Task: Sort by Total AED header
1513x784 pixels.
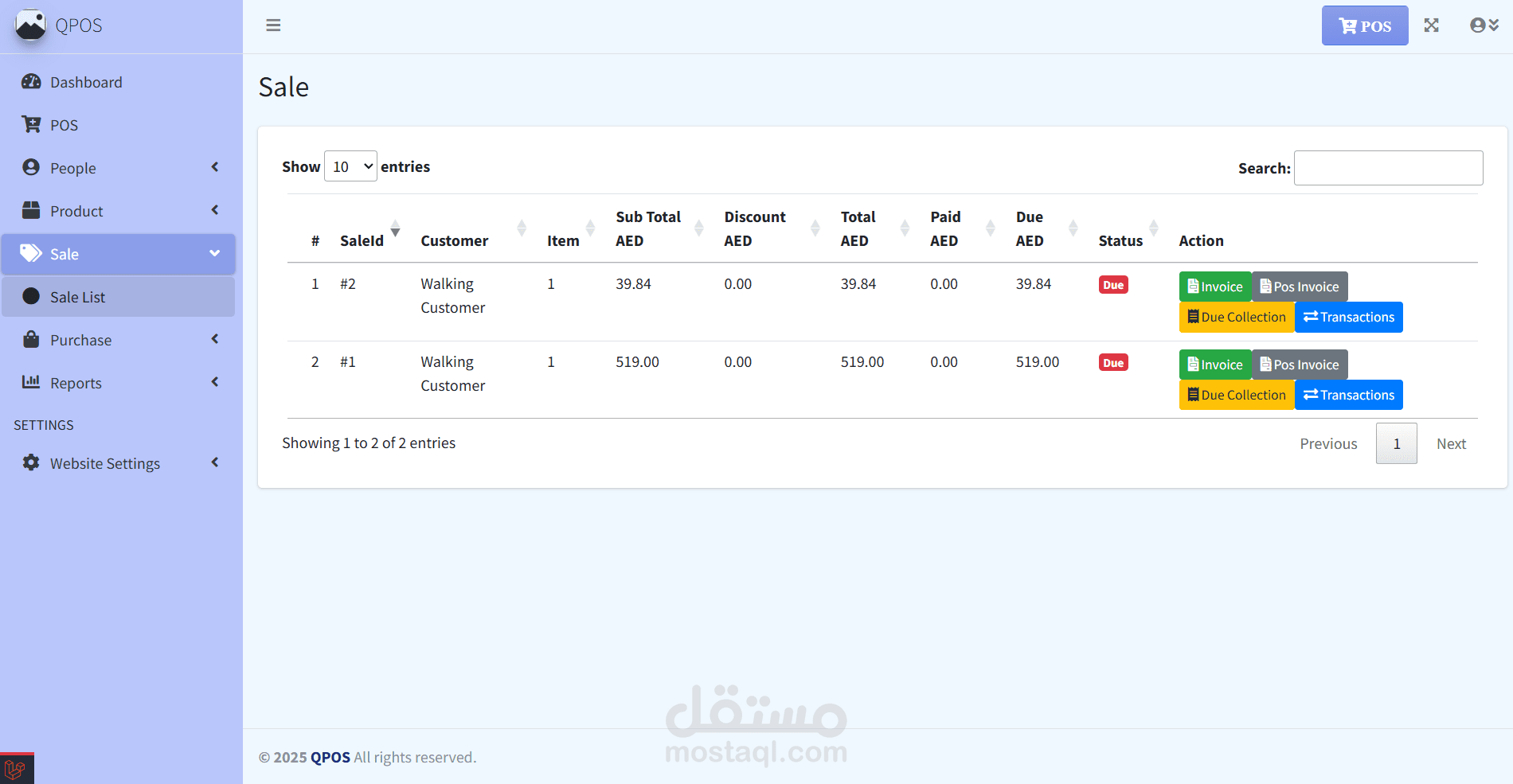Action: click(874, 228)
